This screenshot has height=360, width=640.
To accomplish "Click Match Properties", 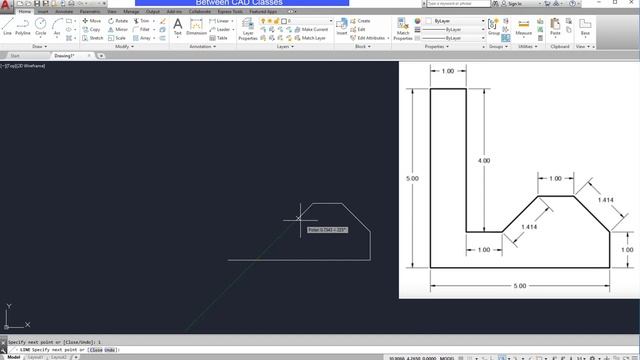I will (x=403, y=29).
